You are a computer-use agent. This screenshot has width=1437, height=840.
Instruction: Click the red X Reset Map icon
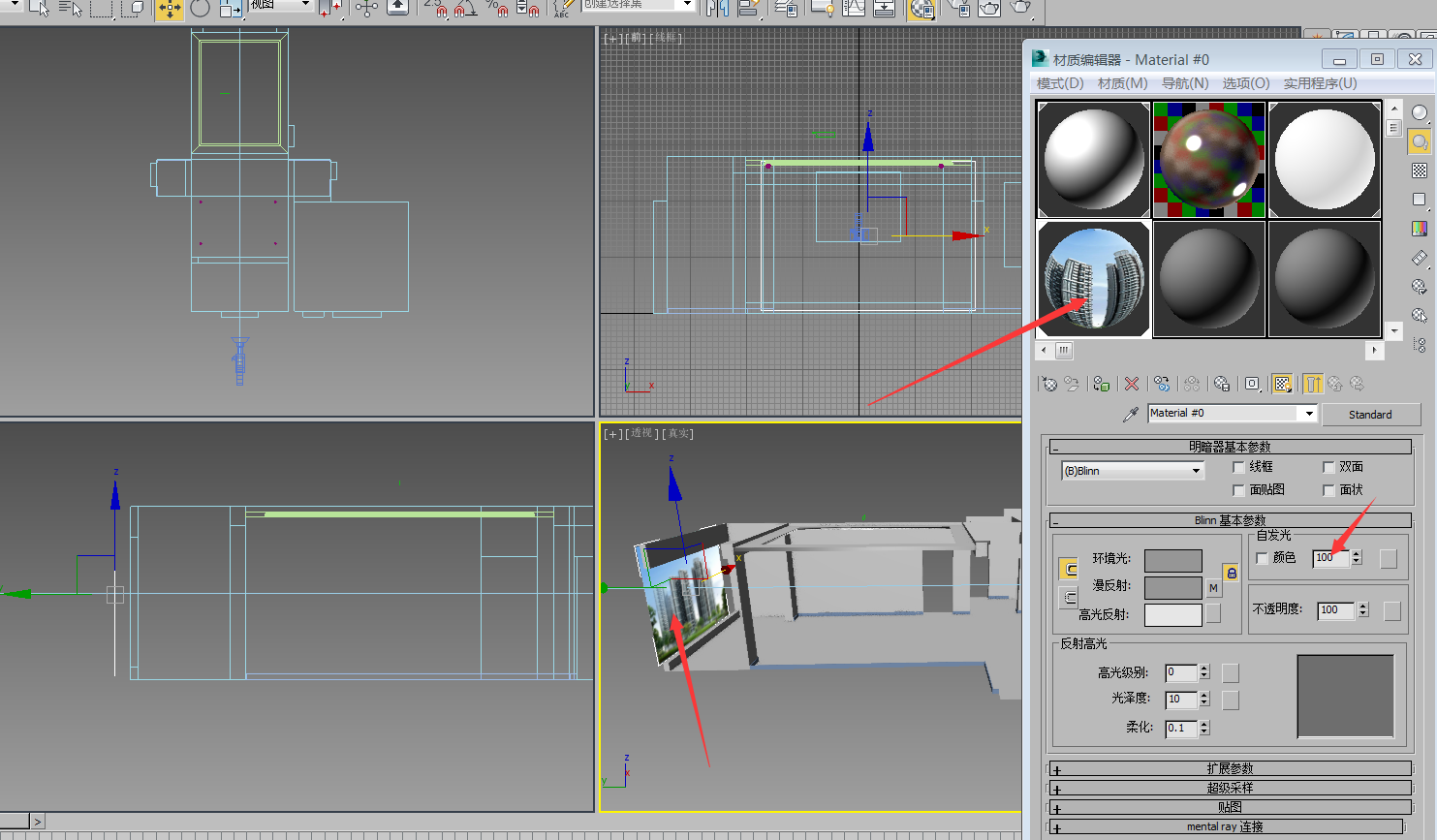coord(1131,385)
